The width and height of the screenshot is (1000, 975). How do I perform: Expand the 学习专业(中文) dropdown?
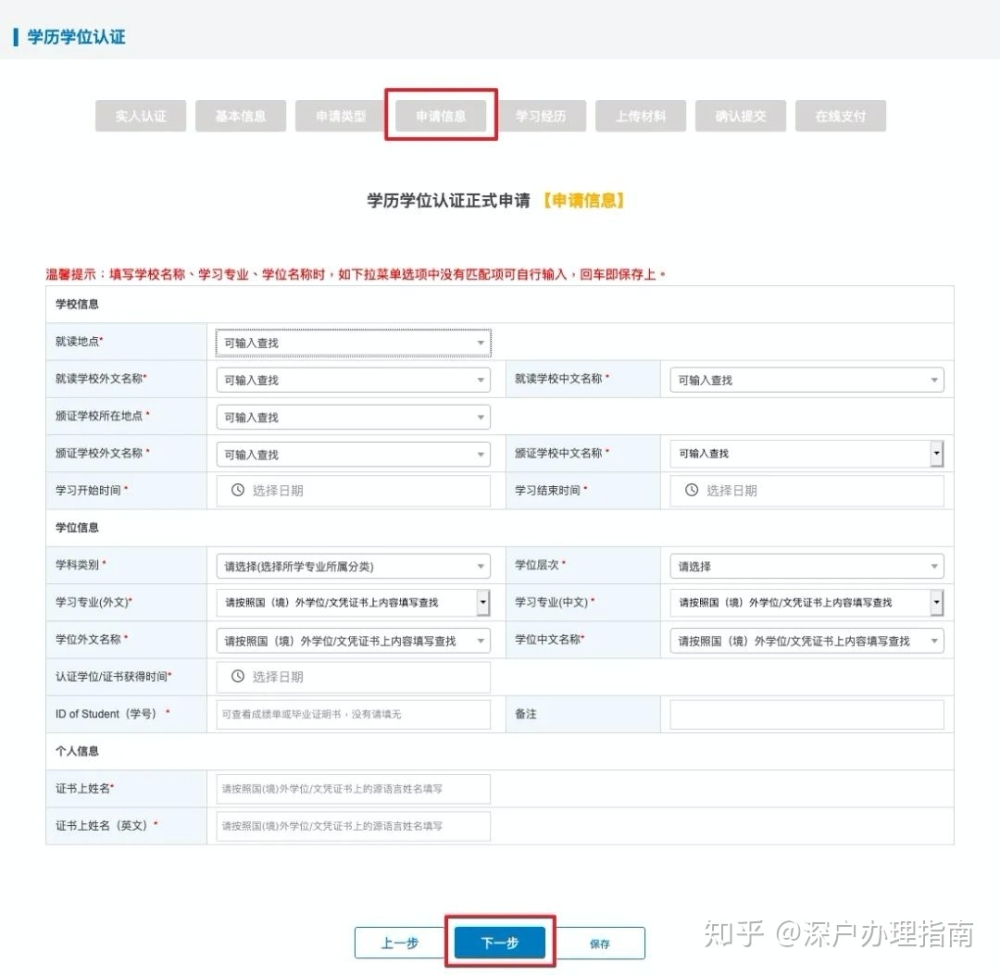[807, 603]
